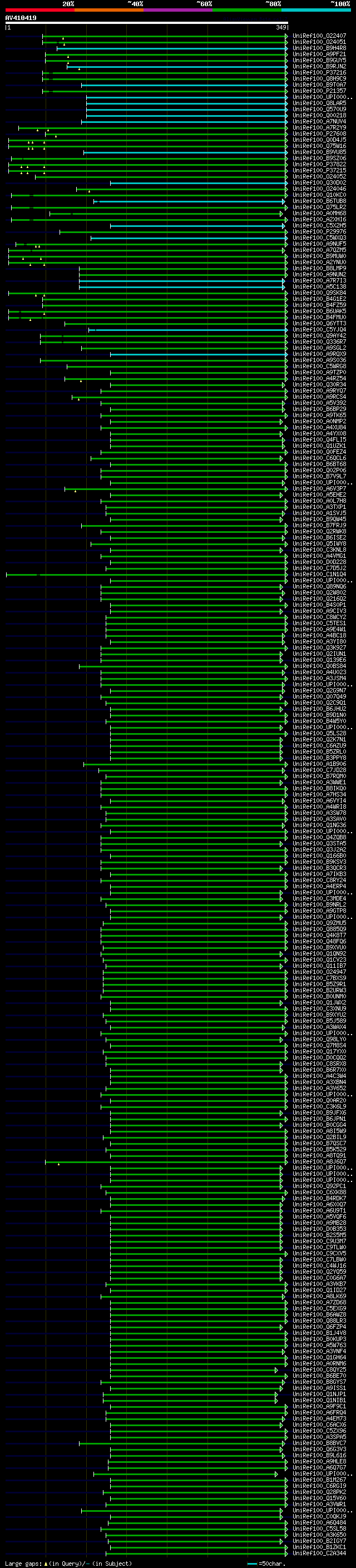The height and width of the screenshot is (1568, 356).
Task: Select hit label UniRef100_Q0FEZ4
Action: pyautogui.click(x=319, y=452)
